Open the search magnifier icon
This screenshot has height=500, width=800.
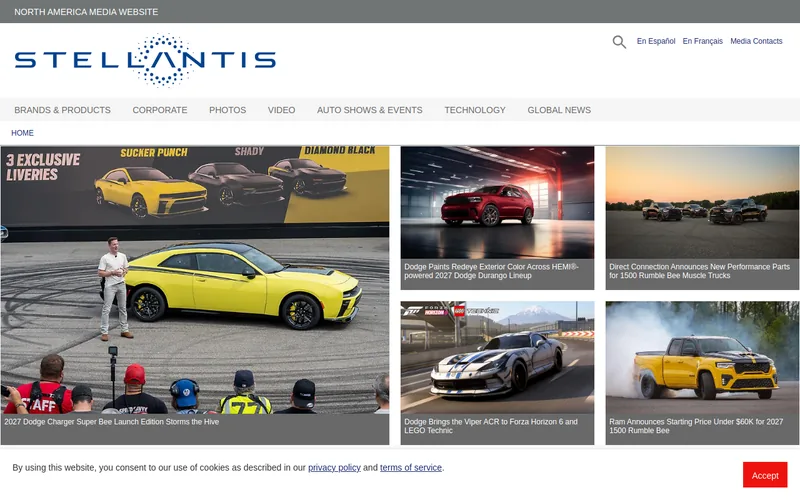point(619,42)
